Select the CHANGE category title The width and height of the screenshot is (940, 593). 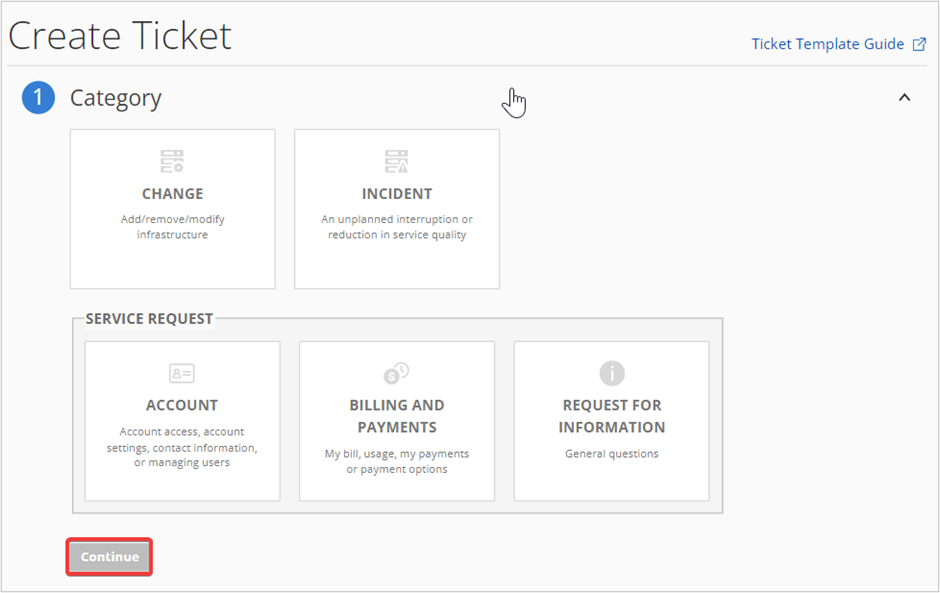pos(173,194)
